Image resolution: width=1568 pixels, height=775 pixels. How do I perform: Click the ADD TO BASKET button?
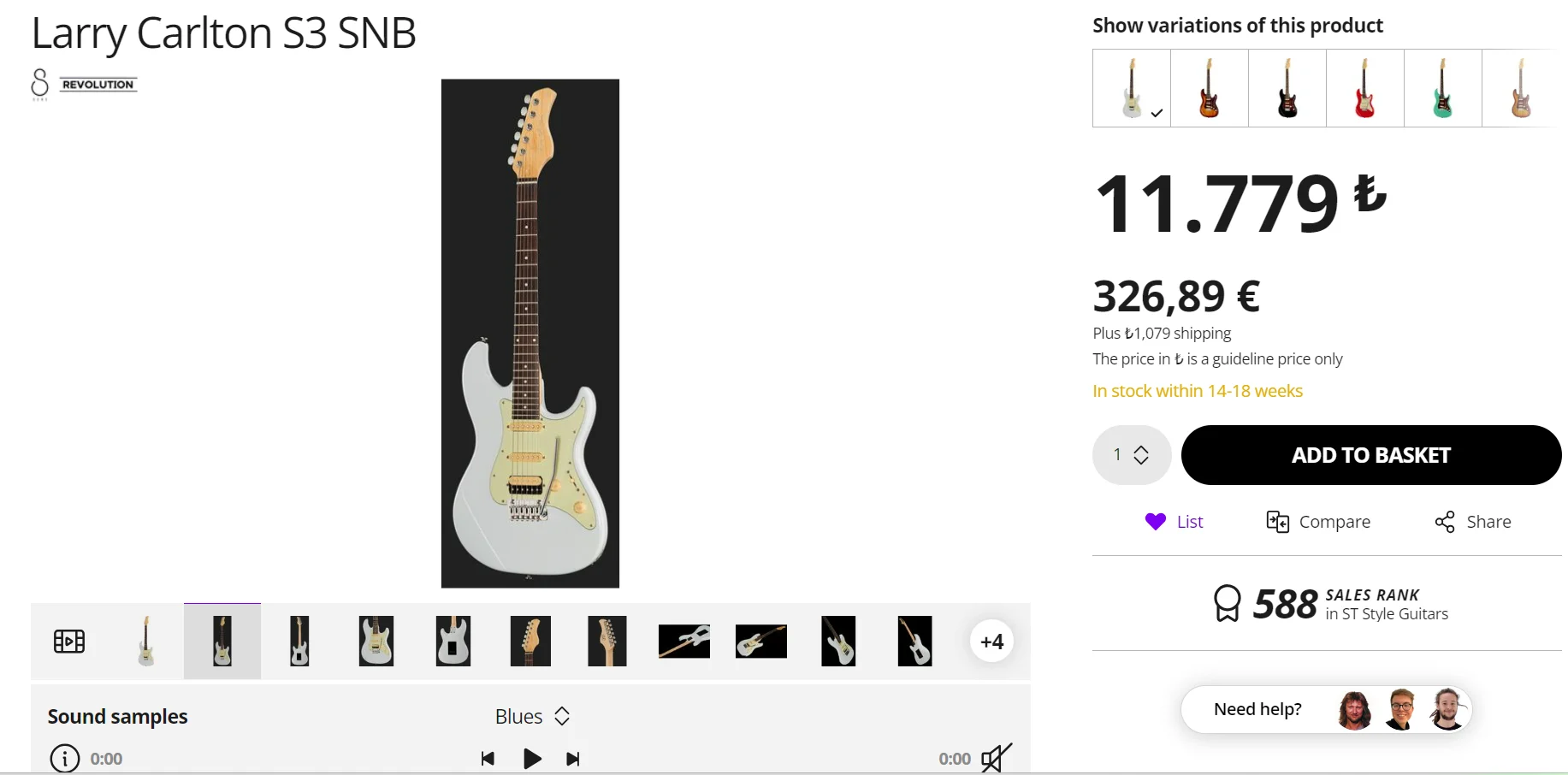point(1370,455)
